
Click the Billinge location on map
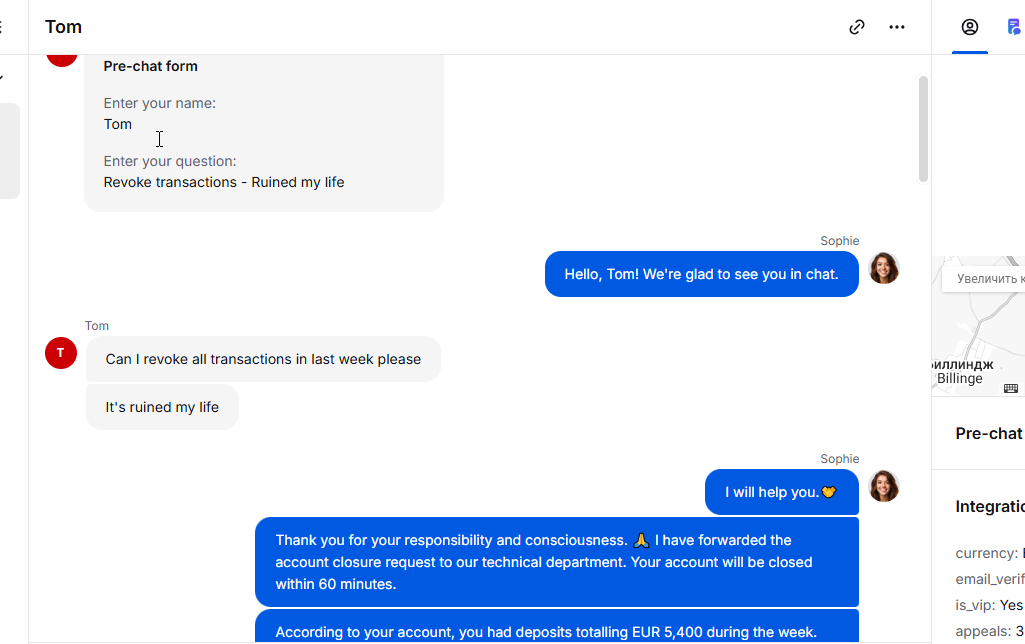(x=960, y=378)
